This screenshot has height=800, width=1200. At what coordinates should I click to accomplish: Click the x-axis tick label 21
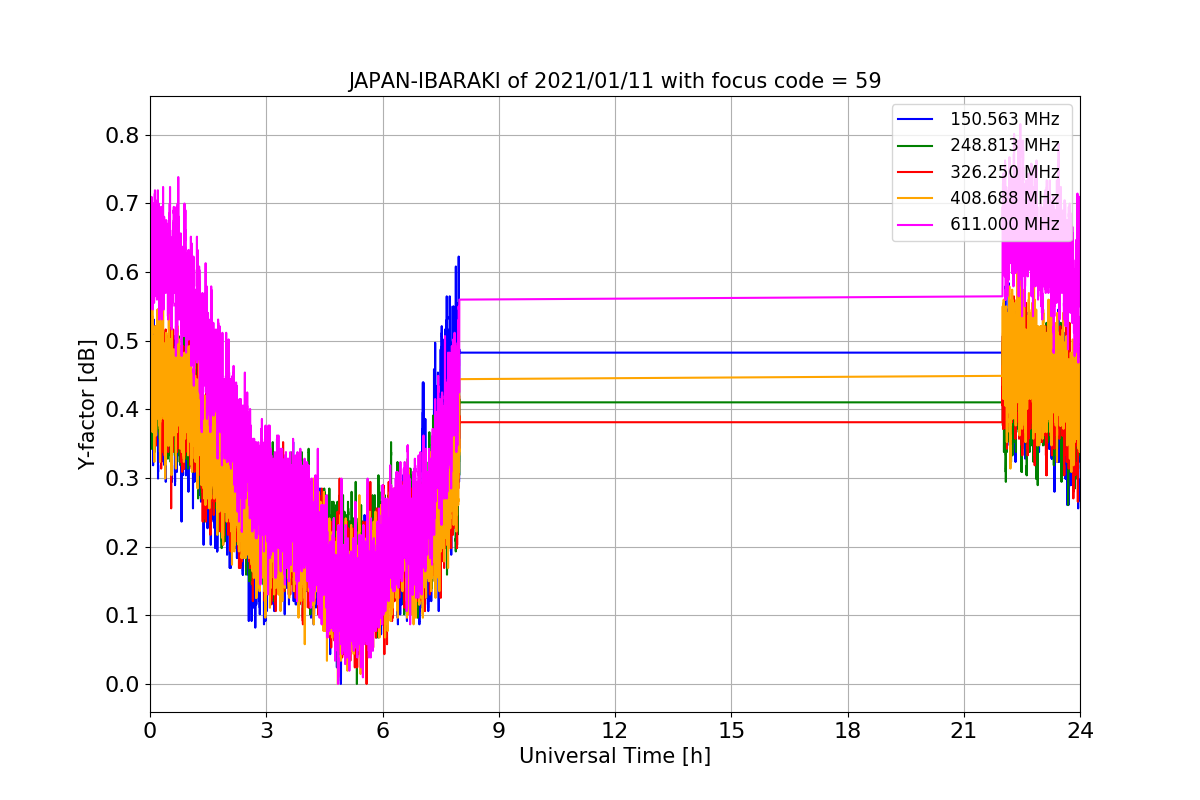(964, 730)
